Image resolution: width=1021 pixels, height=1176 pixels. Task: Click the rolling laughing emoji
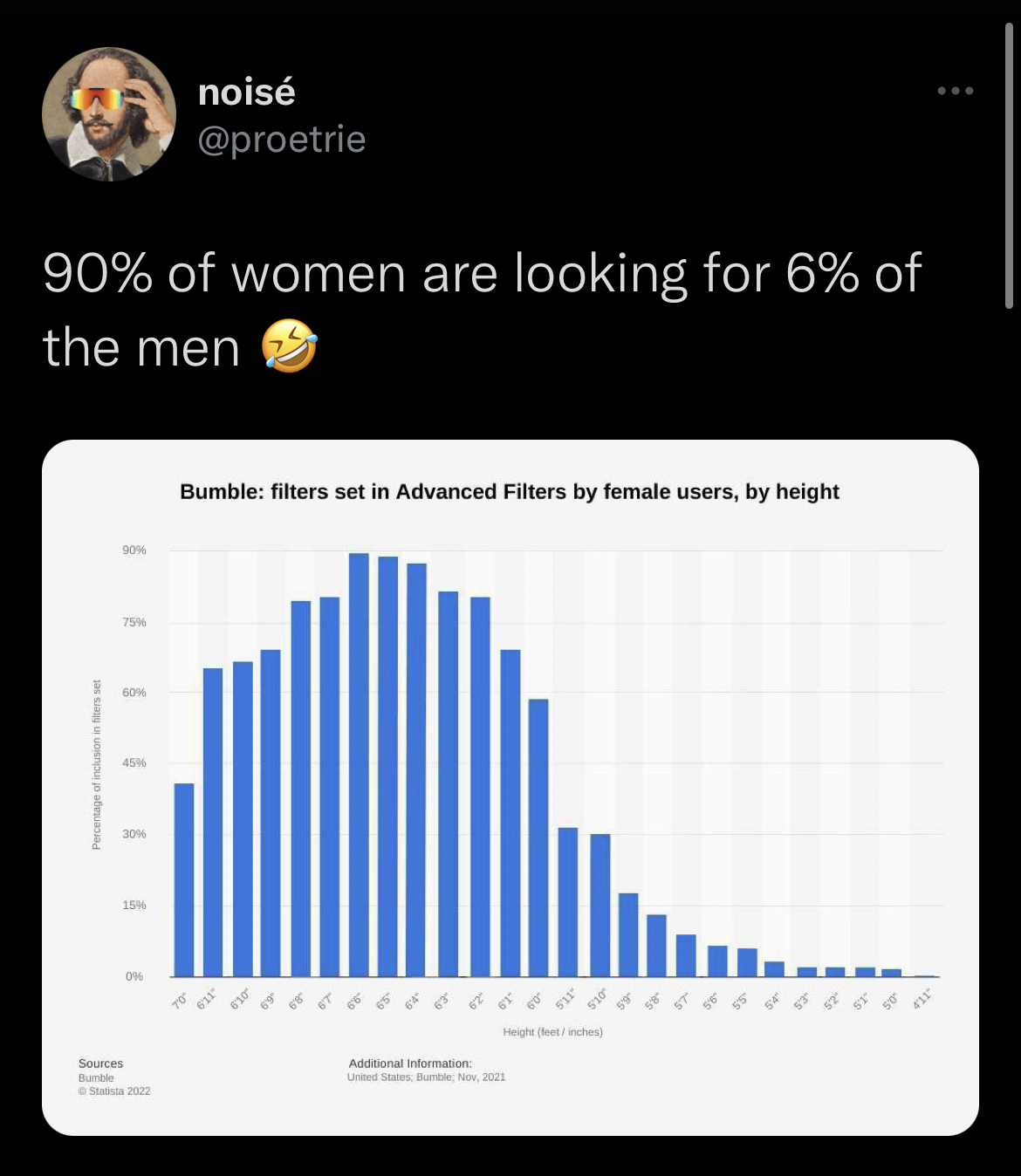(289, 346)
